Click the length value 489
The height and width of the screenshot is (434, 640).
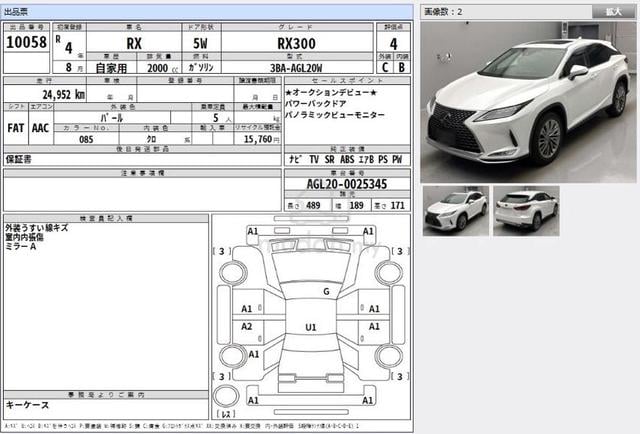pos(313,205)
